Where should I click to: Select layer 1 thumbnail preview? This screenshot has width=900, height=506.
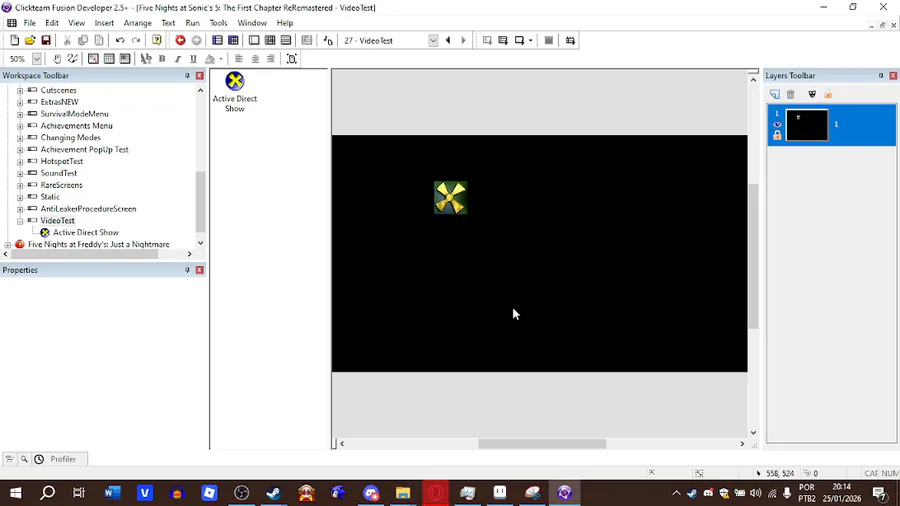pyautogui.click(x=806, y=124)
